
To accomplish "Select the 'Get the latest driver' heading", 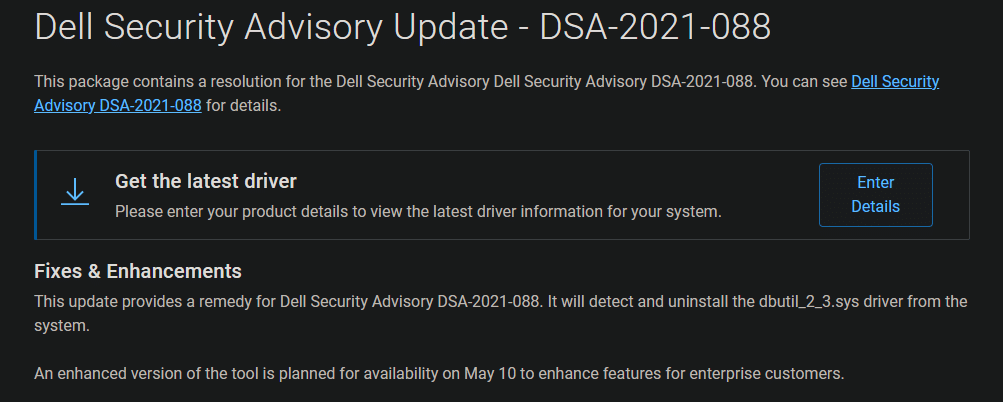I will tap(205, 181).
